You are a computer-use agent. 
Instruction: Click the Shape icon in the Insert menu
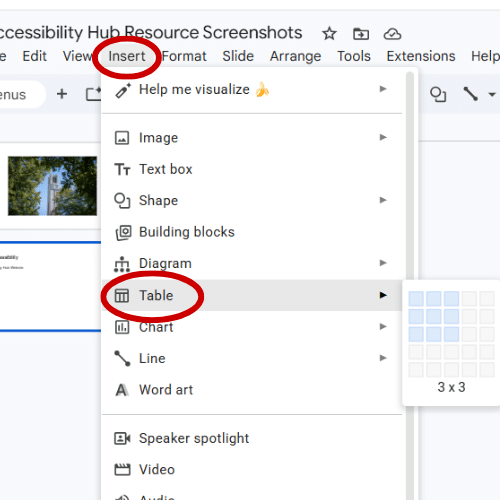[x=122, y=201]
